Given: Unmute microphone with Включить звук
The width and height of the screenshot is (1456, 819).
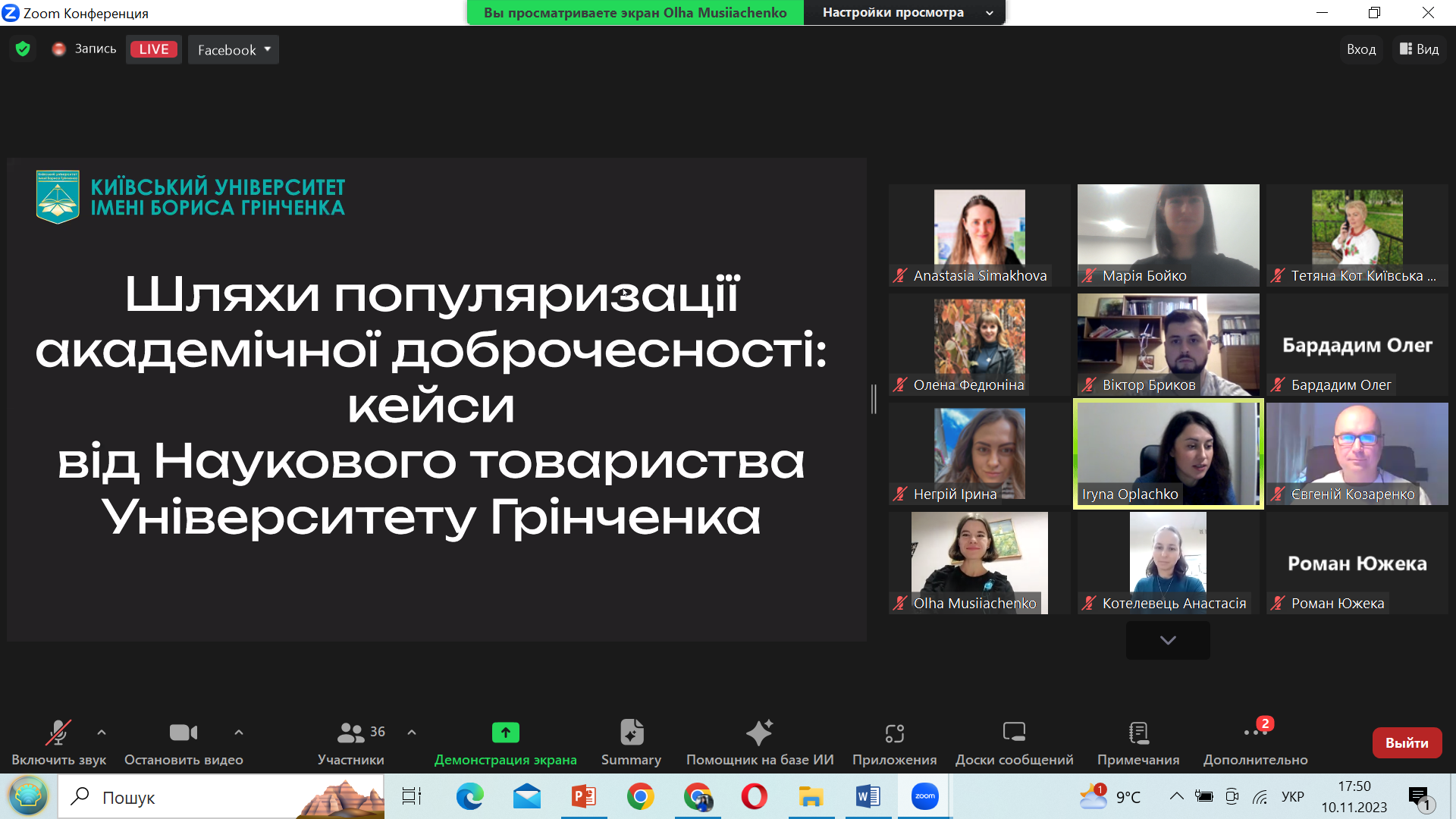Looking at the screenshot, I should point(58,733).
